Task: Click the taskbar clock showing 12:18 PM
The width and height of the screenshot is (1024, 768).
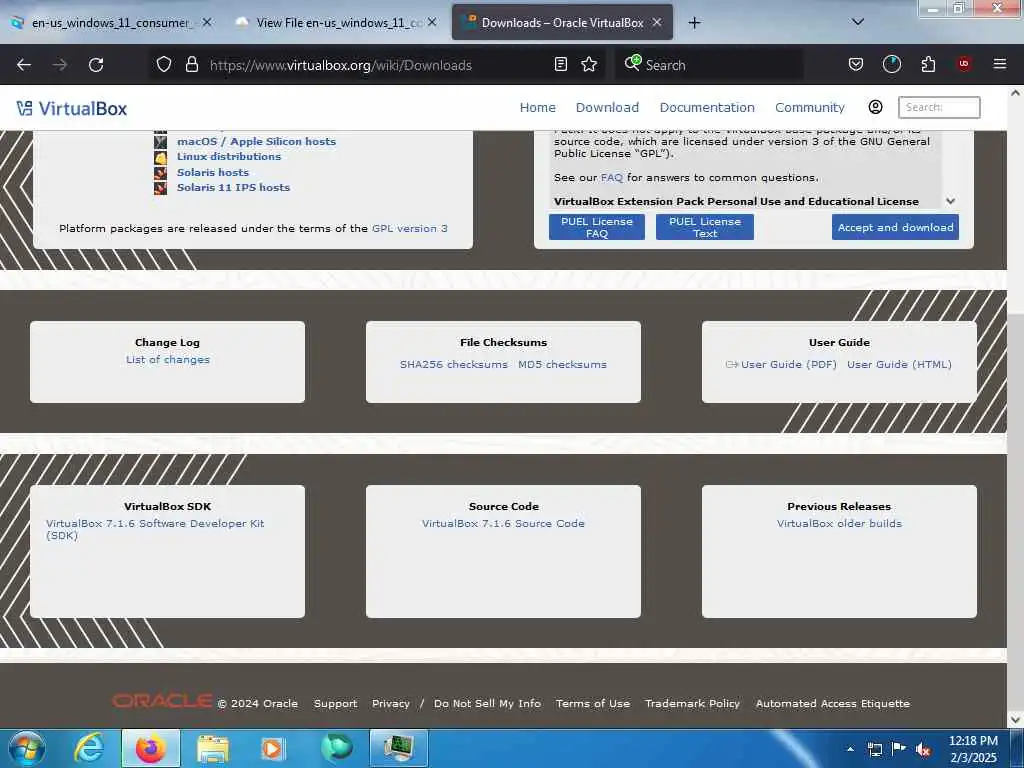Action: click(x=972, y=749)
